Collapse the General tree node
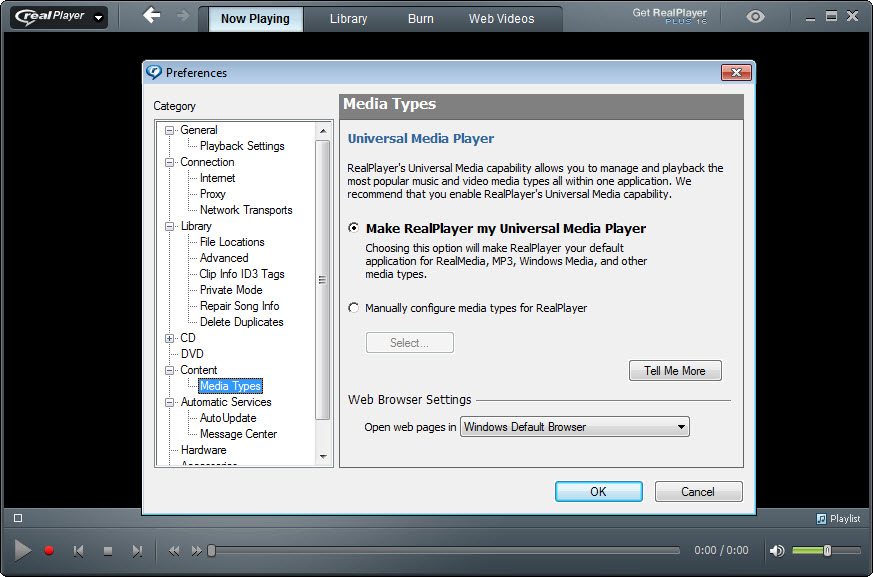 pyautogui.click(x=169, y=130)
